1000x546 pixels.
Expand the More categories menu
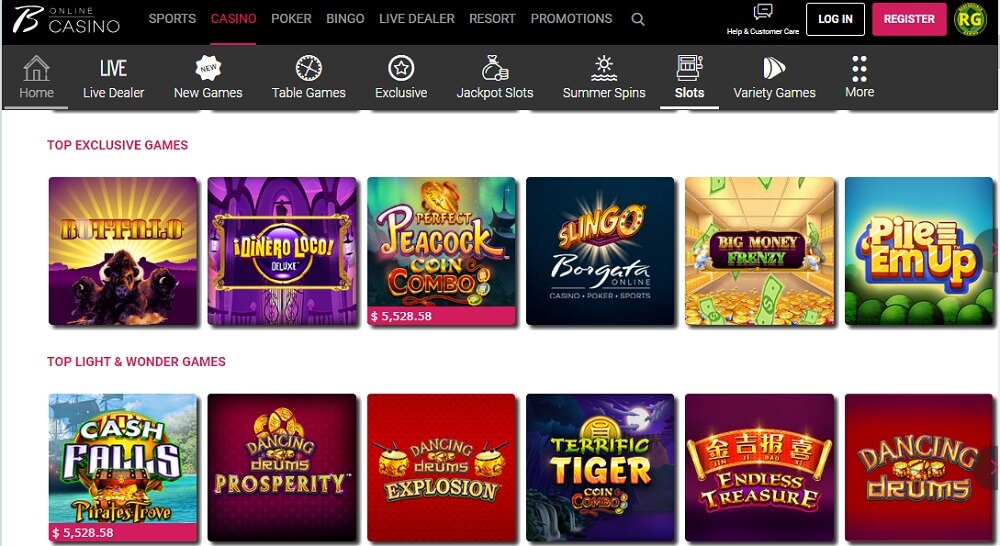859,77
